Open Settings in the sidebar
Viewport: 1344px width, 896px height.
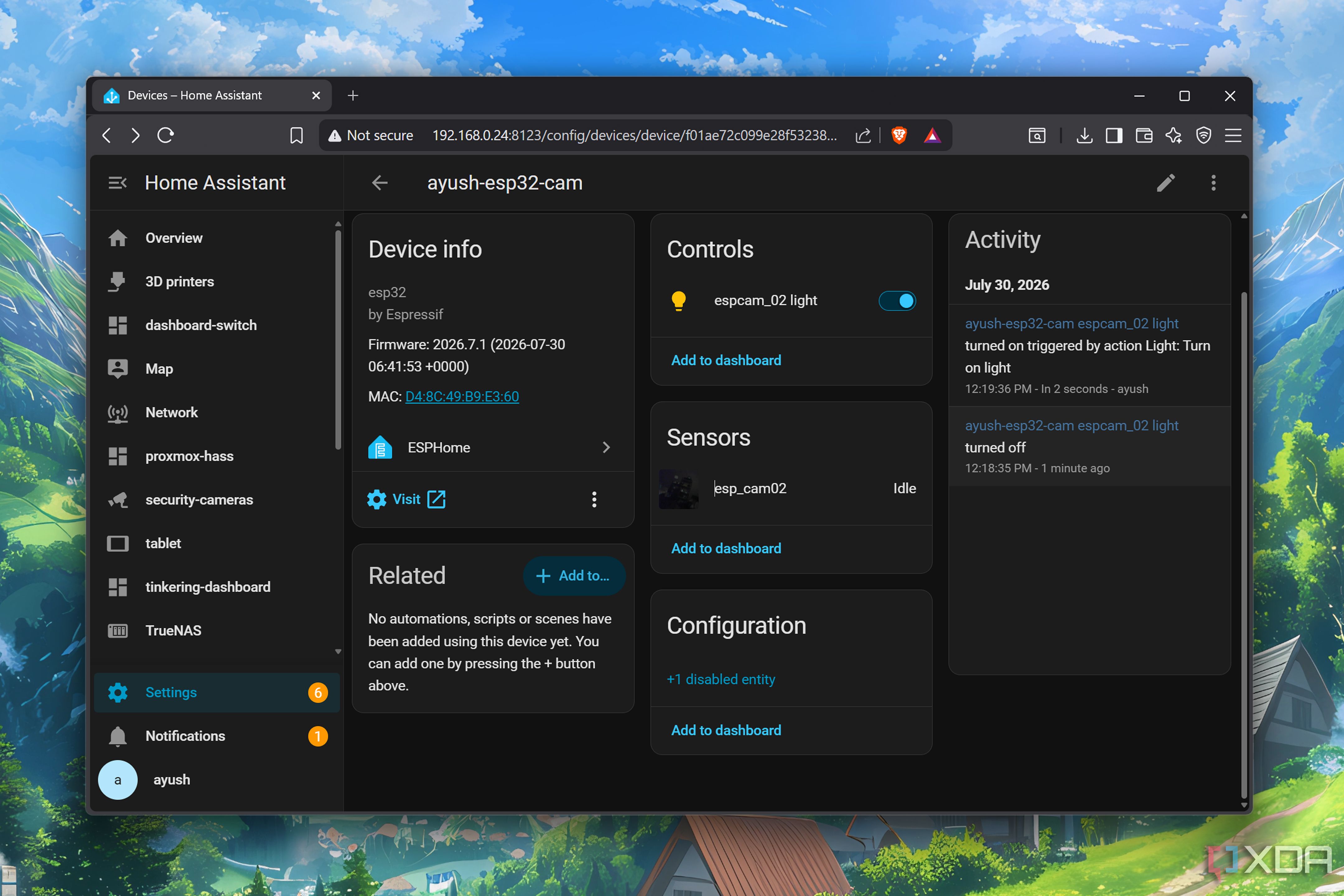coord(217,692)
